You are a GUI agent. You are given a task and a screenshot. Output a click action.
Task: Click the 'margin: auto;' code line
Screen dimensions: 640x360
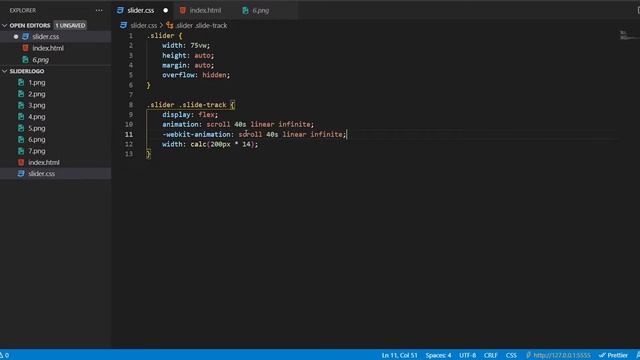click(188, 65)
